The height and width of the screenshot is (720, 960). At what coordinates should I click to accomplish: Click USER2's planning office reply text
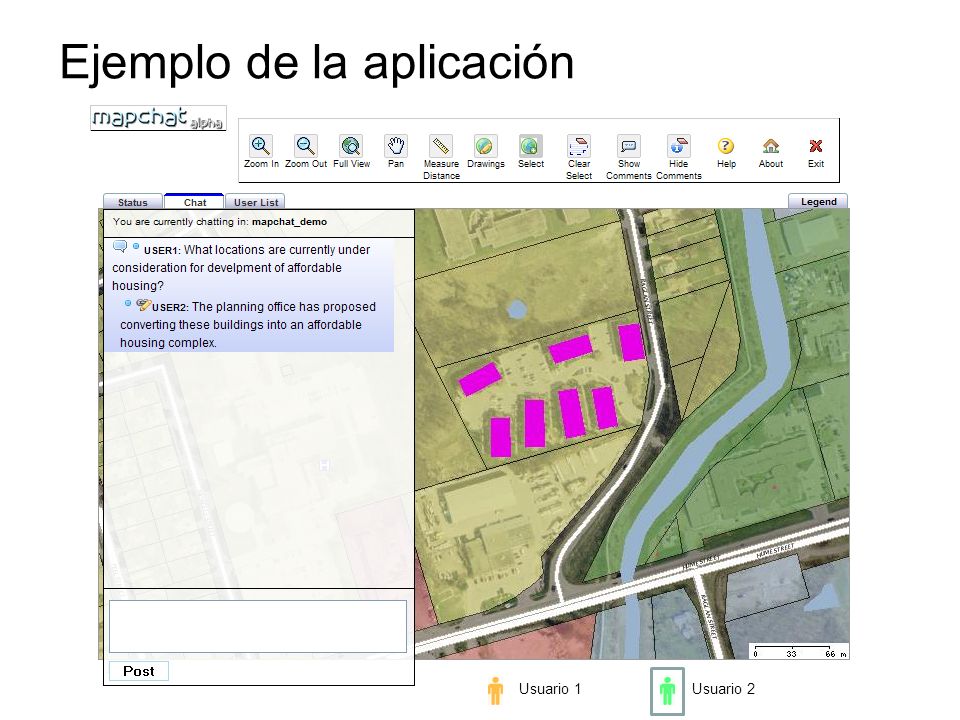[x=248, y=324]
